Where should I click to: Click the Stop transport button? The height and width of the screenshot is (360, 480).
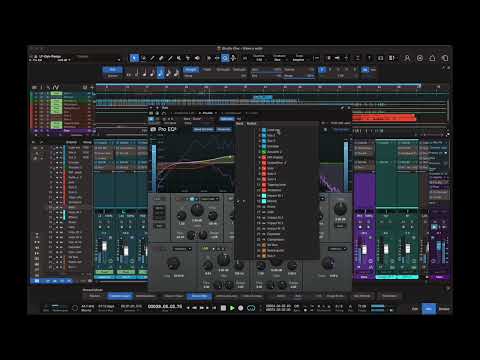tap(223, 308)
